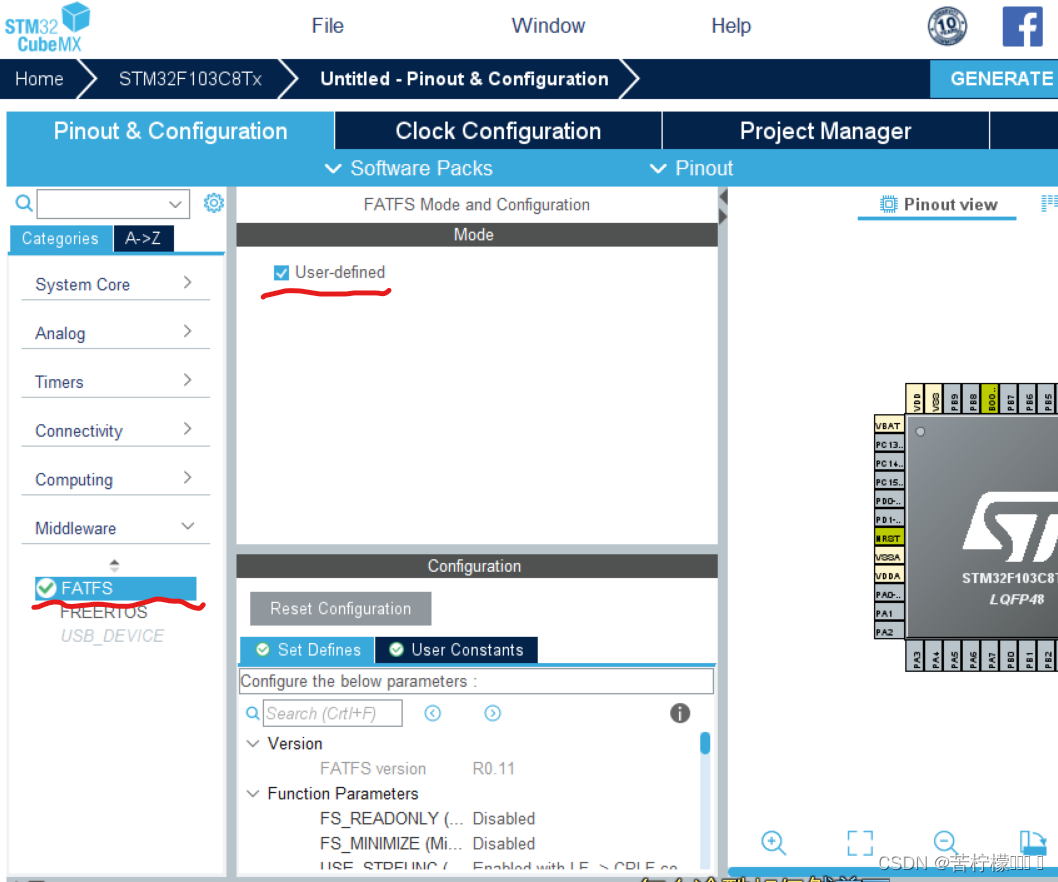Go to previous search result arrow
This screenshot has width=1058, height=882.
pyautogui.click(x=433, y=713)
